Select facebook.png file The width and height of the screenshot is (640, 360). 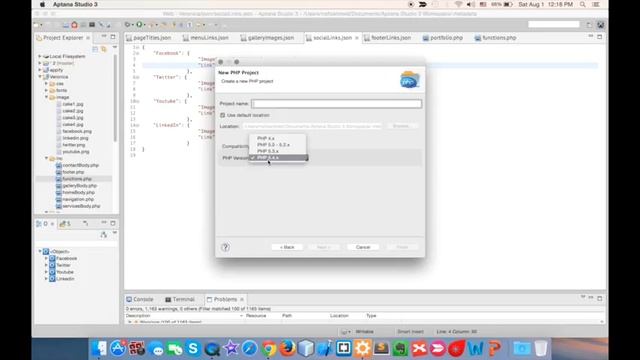click(74, 131)
